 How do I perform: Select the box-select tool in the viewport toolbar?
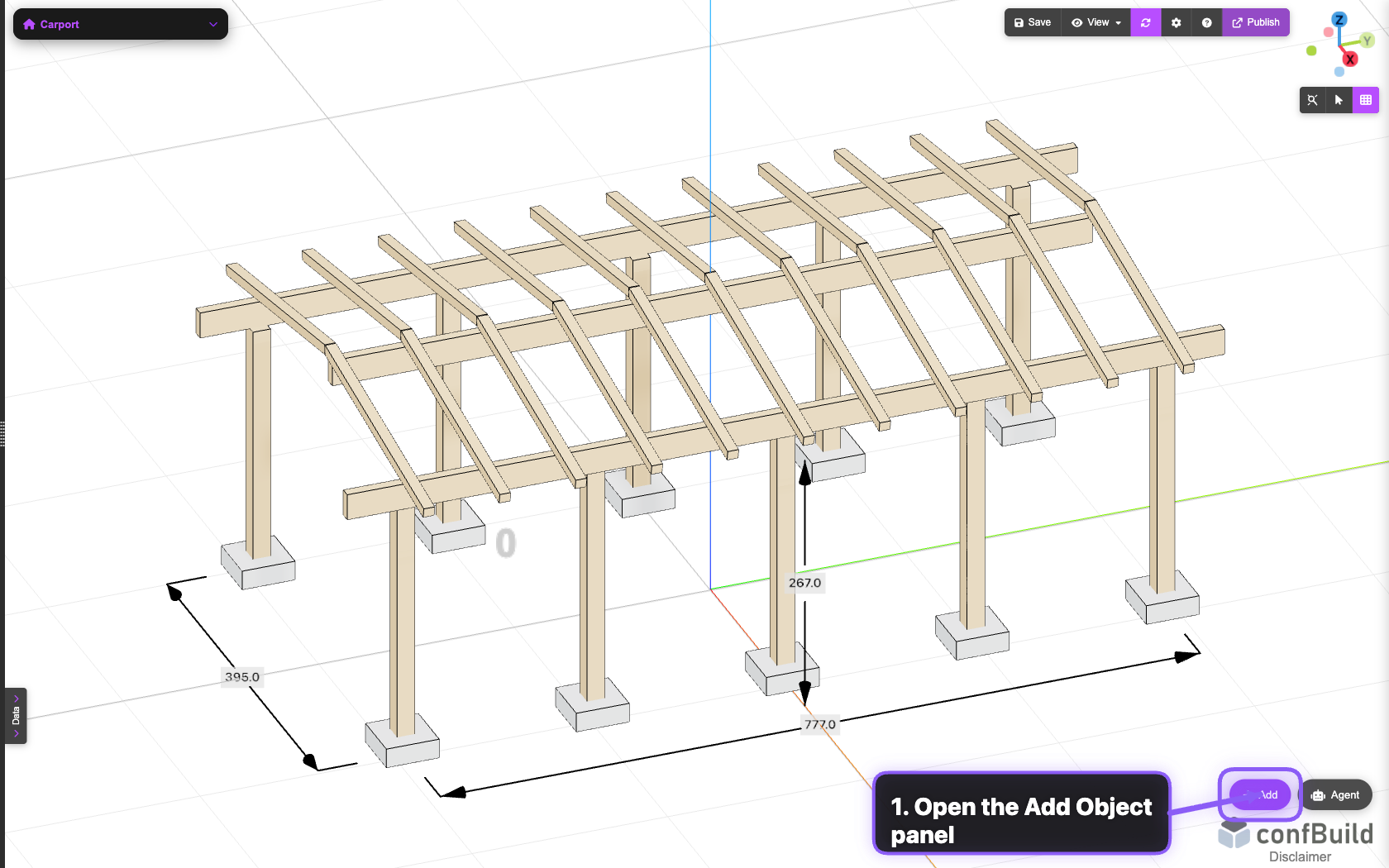click(x=1313, y=100)
